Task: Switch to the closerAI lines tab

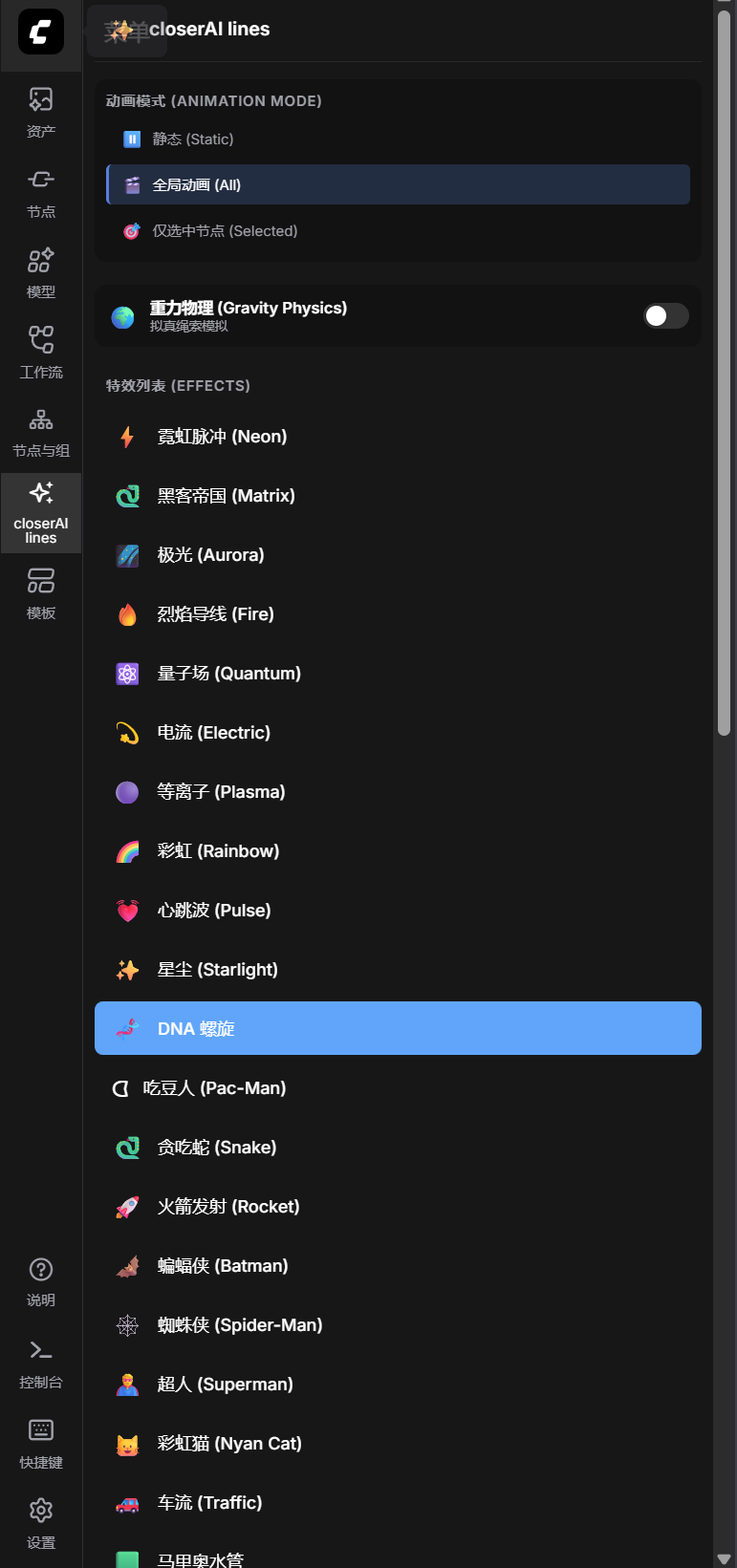Action: [41, 513]
